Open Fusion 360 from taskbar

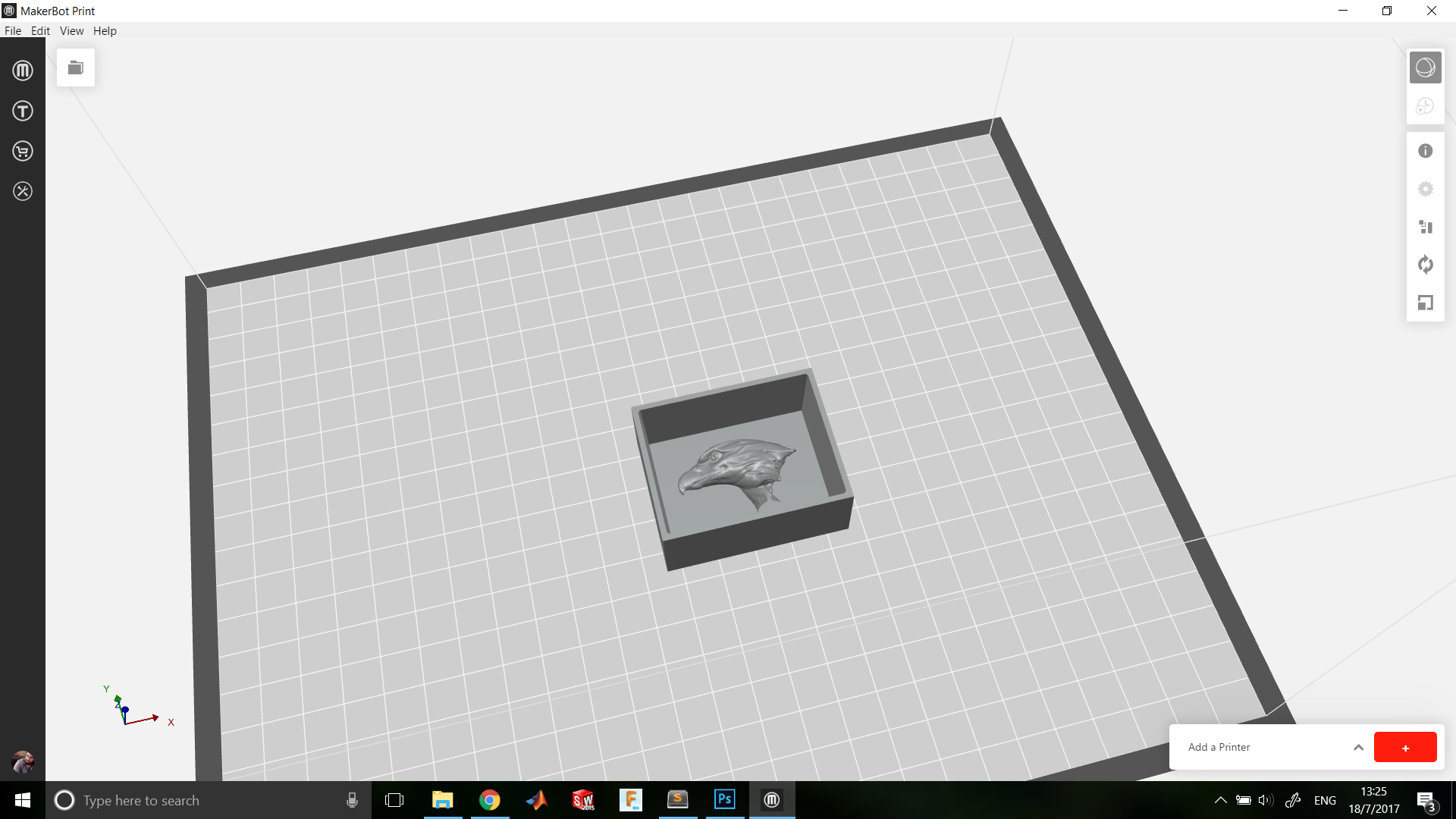(631, 800)
